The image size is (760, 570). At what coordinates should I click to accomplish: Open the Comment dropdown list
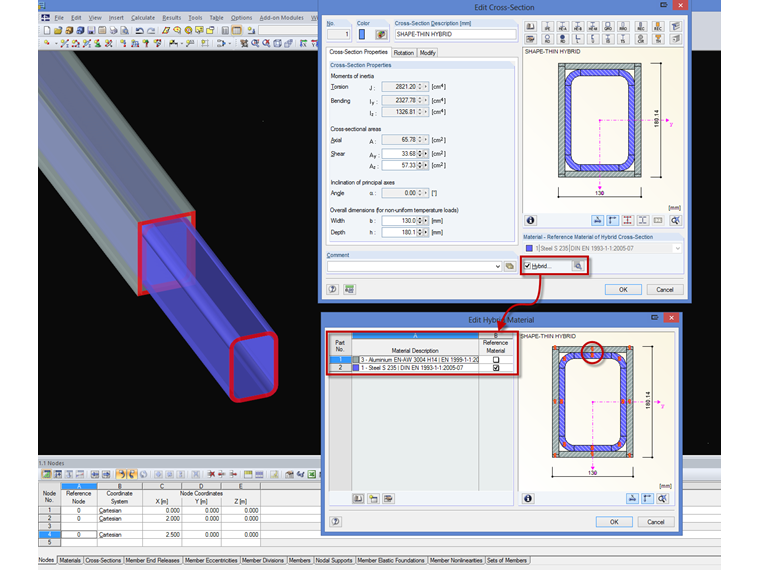coord(498,266)
